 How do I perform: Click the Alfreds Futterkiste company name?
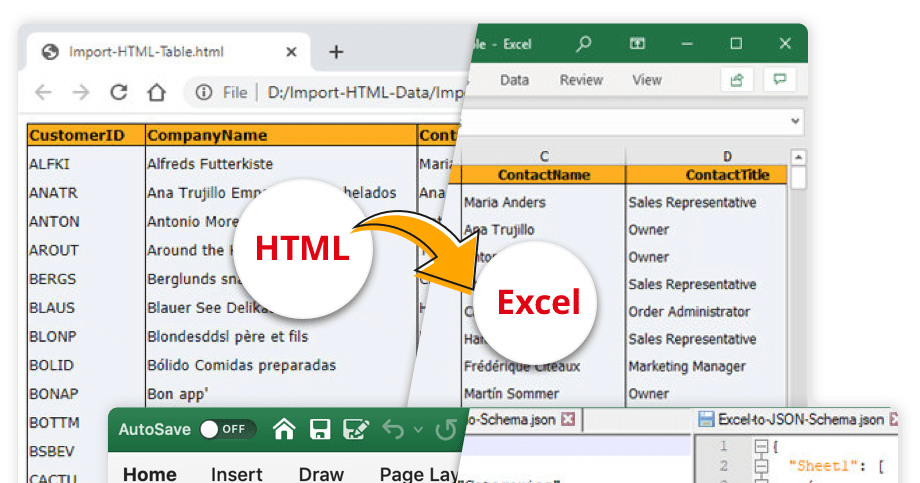(x=210, y=164)
